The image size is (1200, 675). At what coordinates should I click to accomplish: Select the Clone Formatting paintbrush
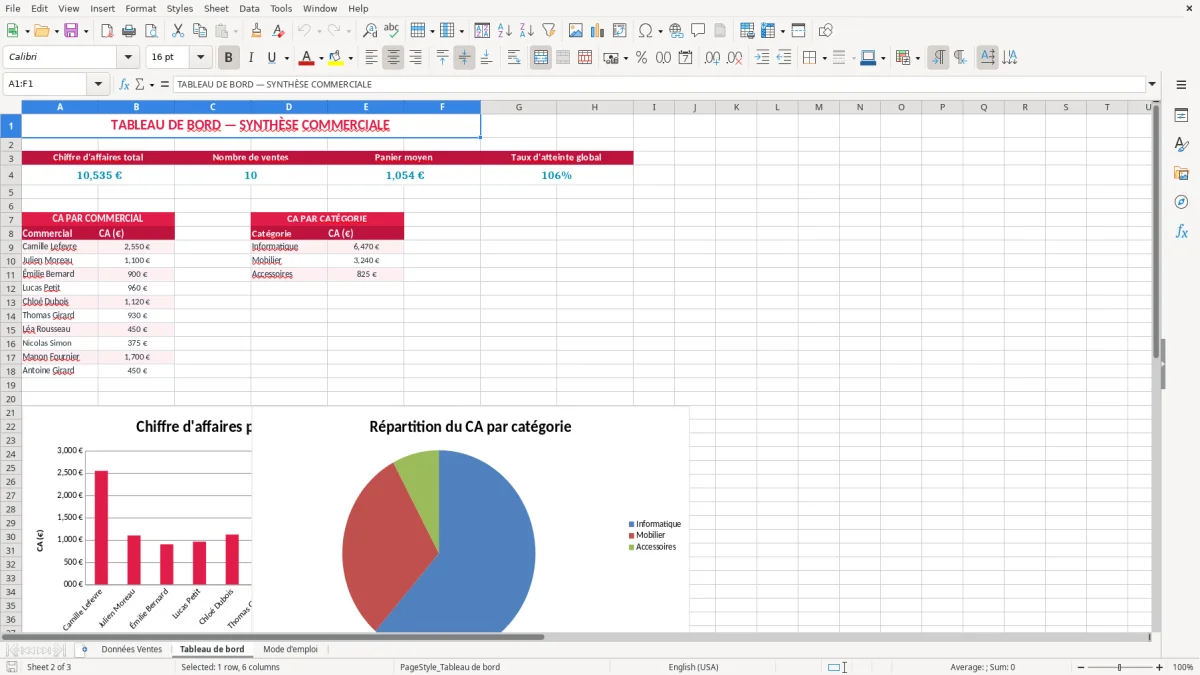[257, 30]
